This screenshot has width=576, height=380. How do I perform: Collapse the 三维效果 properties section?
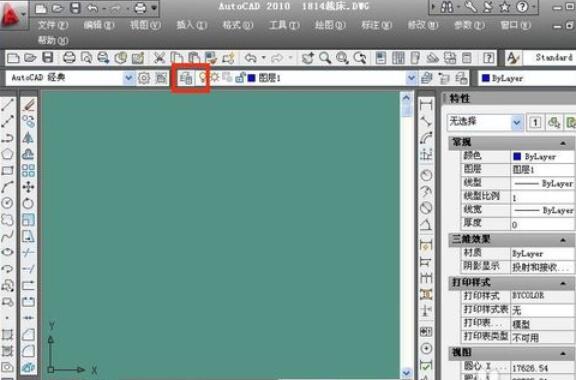563,240
